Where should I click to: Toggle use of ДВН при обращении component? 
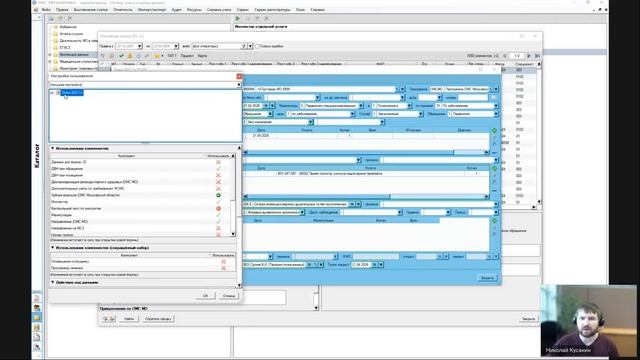(218, 169)
